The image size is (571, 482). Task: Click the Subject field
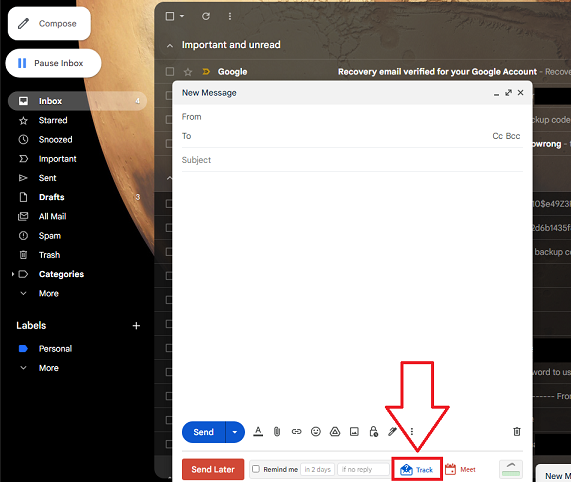352,160
